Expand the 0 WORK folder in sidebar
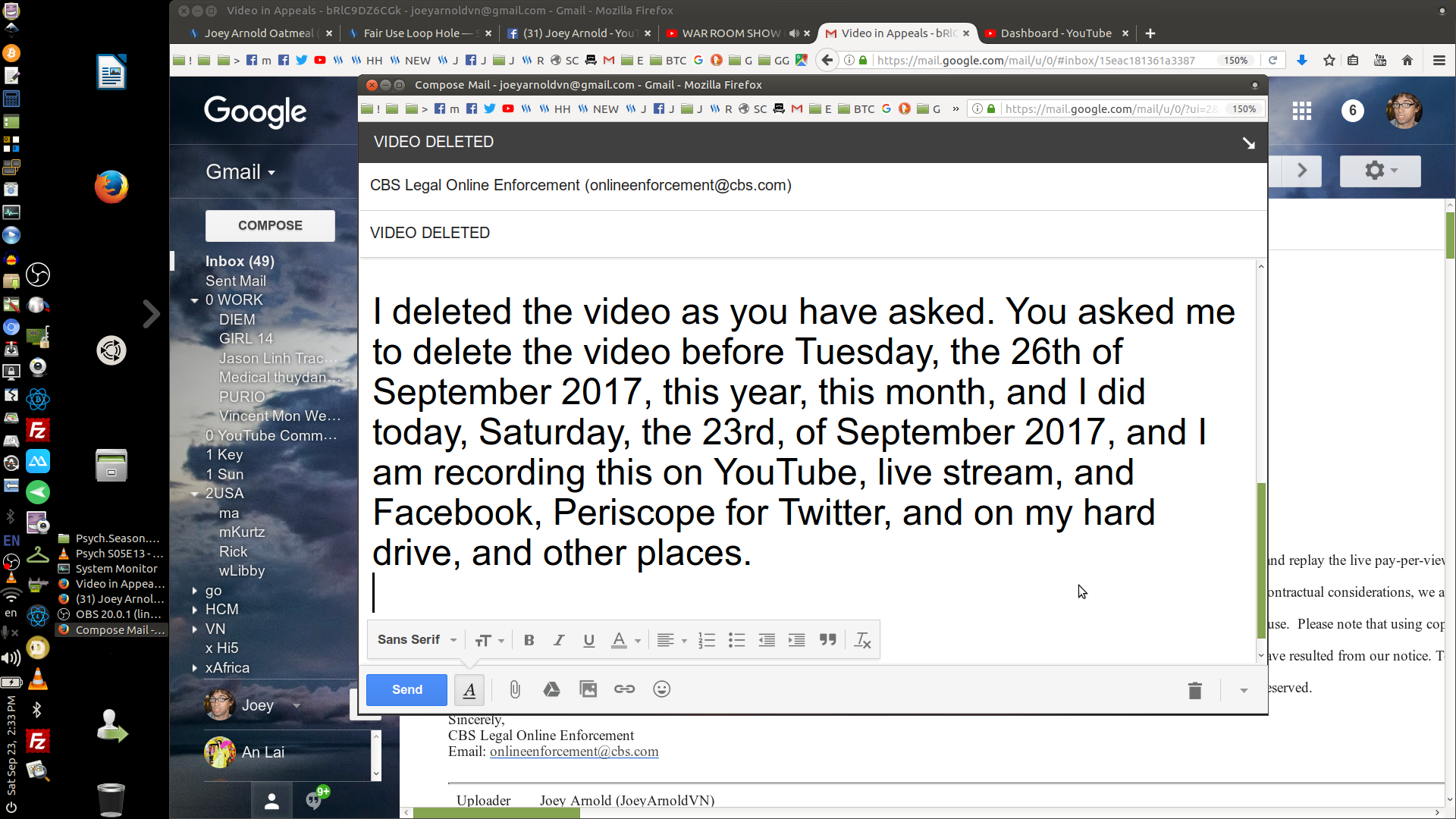 [x=194, y=300]
